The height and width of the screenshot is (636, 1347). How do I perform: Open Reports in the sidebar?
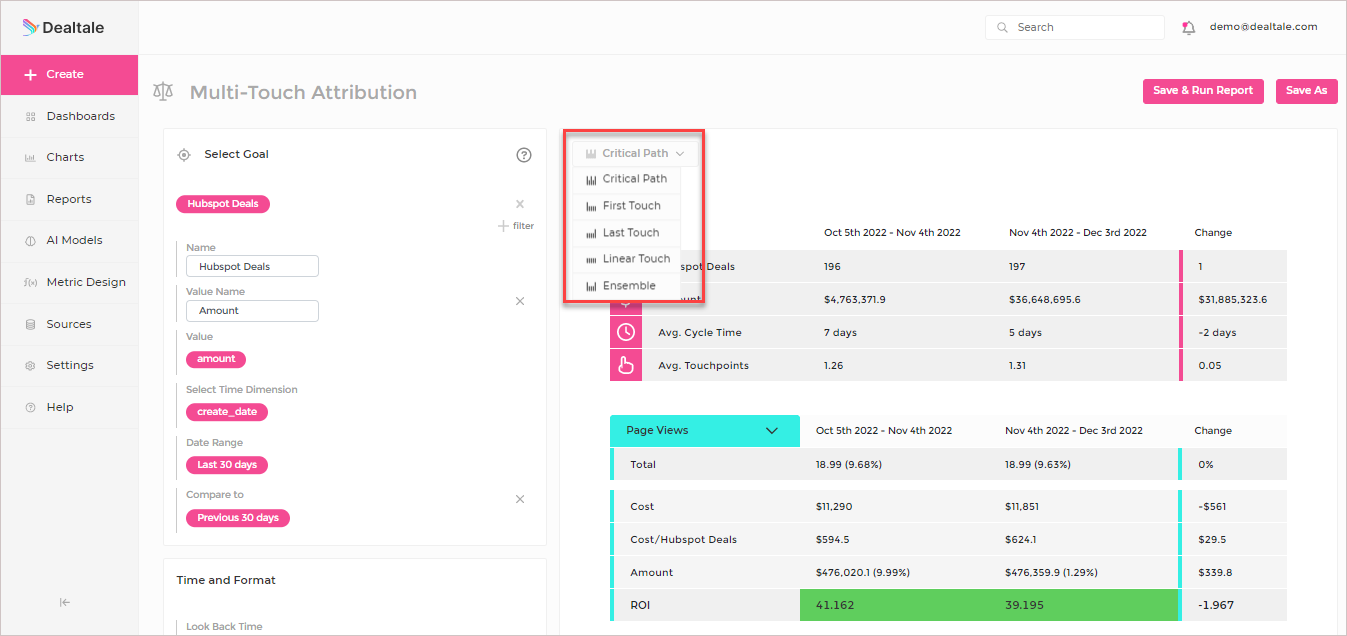(69, 199)
